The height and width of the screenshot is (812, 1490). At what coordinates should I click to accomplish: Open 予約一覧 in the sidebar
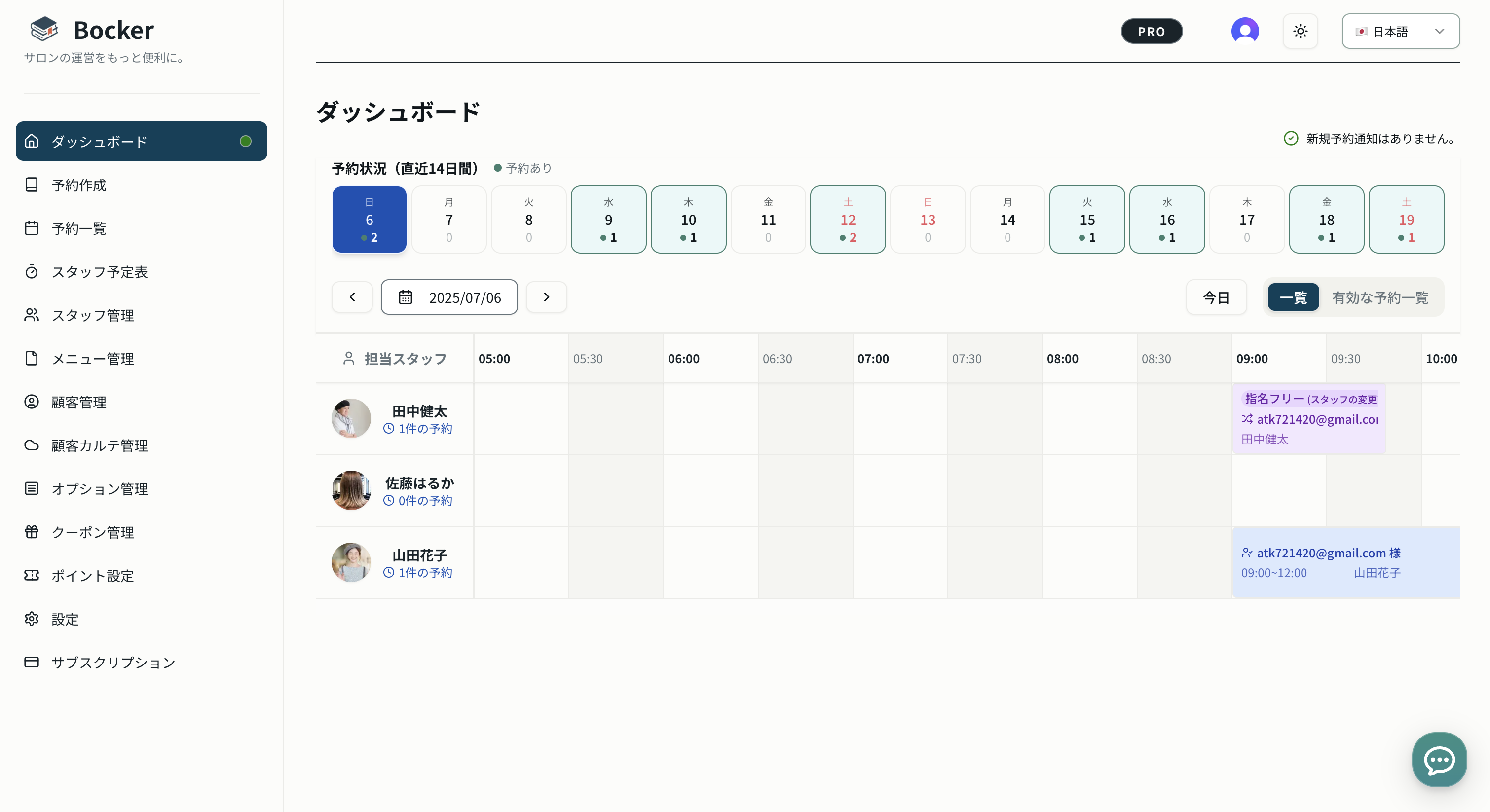tap(79, 228)
